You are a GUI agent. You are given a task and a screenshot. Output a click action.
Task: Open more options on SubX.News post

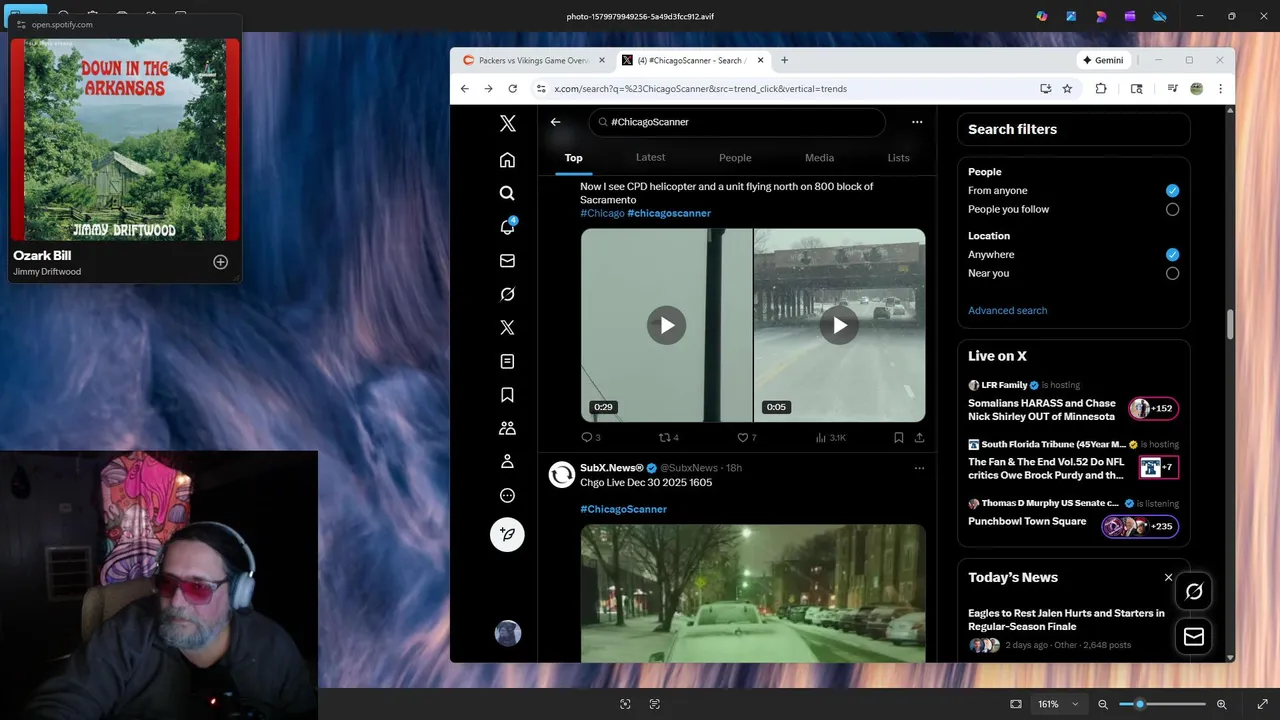click(x=919, y=468)
